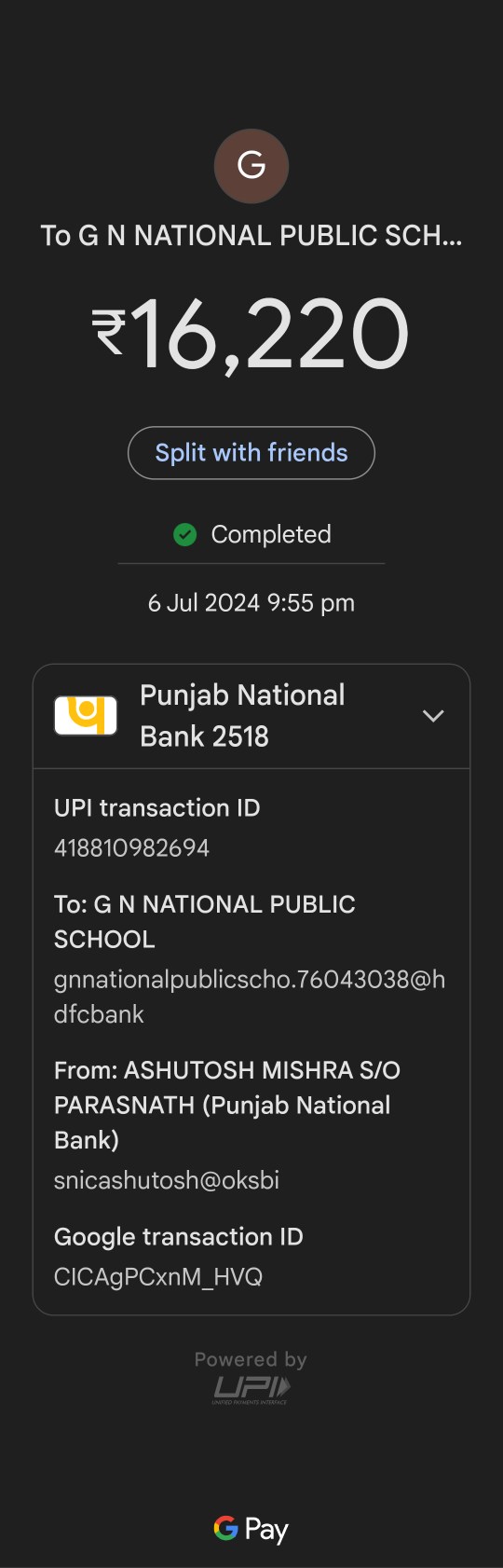Click the date 6 Jul 2024 9:55 pm
The image size is (503, 1568).
point(251,603)
